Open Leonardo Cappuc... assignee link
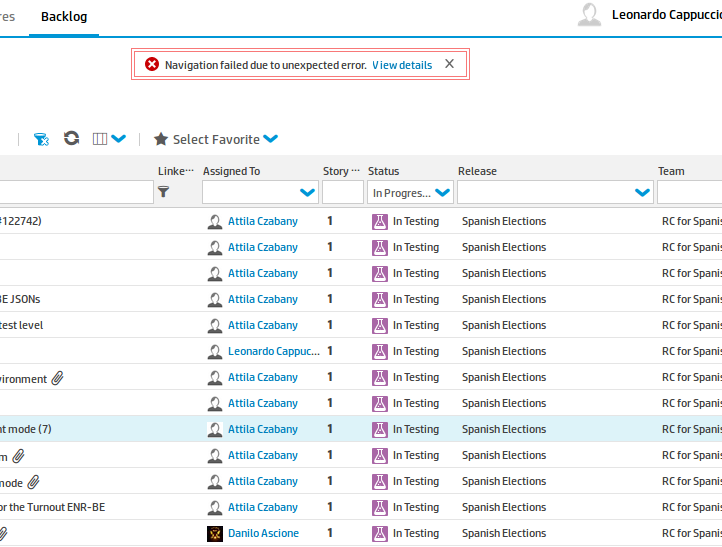722x547 pixels. [x=274, y=351]
